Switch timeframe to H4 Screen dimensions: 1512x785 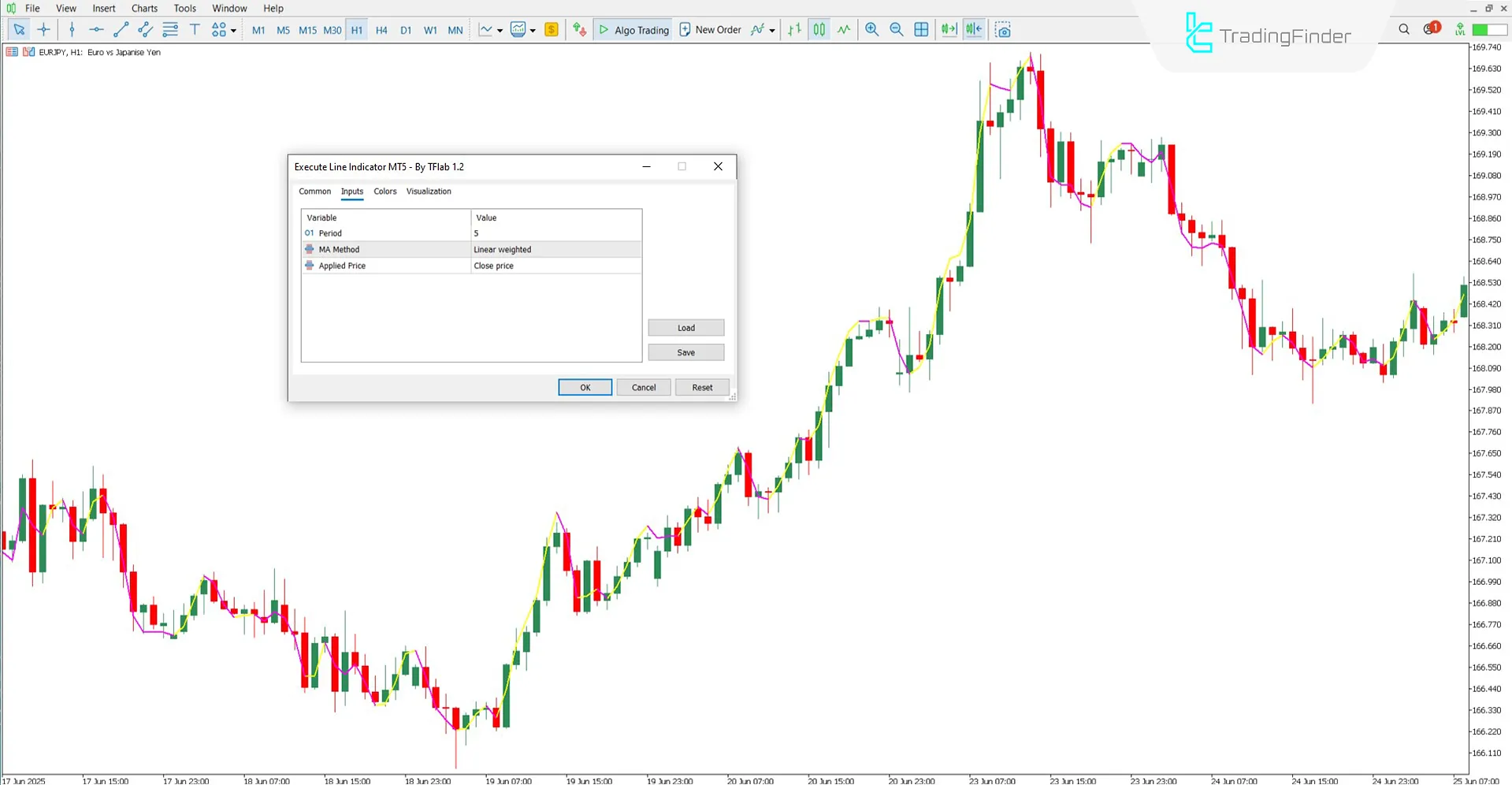(x=381, y=29)
